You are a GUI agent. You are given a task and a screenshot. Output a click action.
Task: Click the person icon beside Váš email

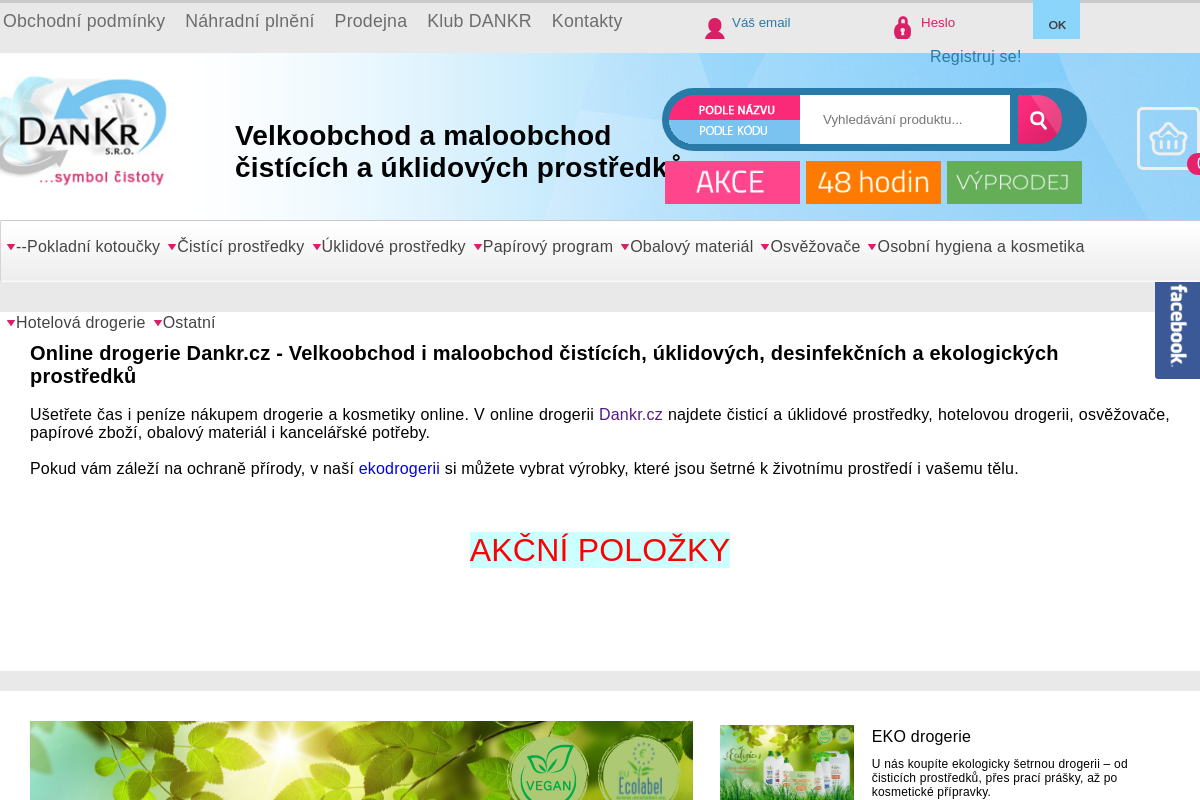coord(714,27)
